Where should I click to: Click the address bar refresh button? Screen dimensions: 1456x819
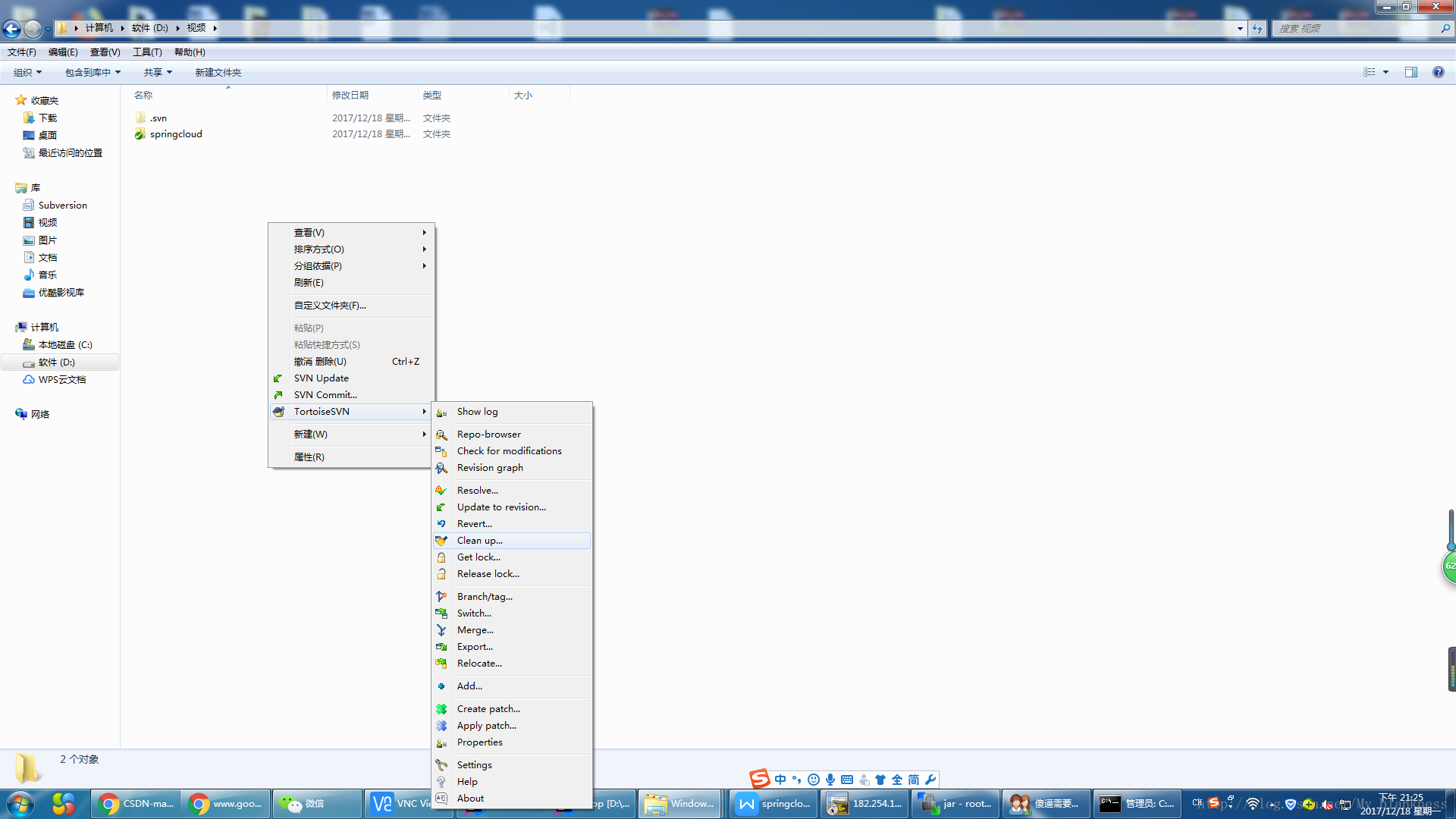[1257, 28]
